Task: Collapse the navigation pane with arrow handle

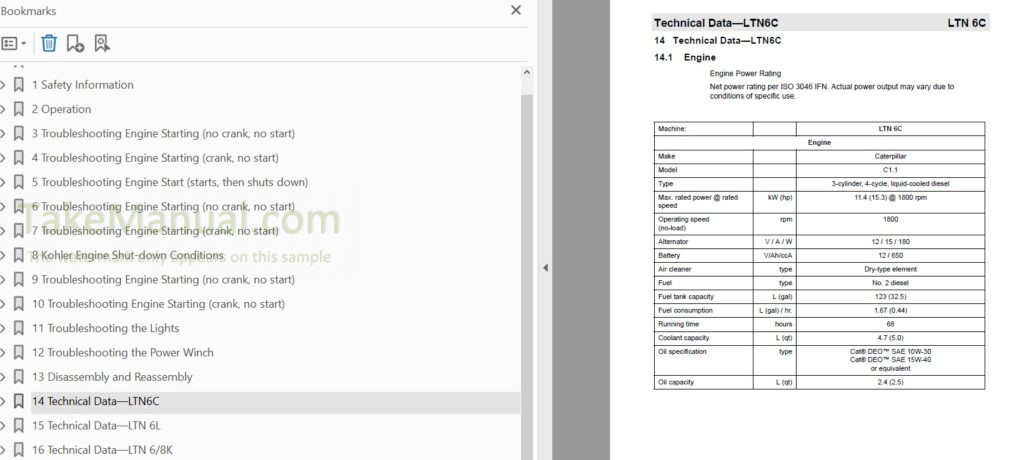Action: [545, 267]
